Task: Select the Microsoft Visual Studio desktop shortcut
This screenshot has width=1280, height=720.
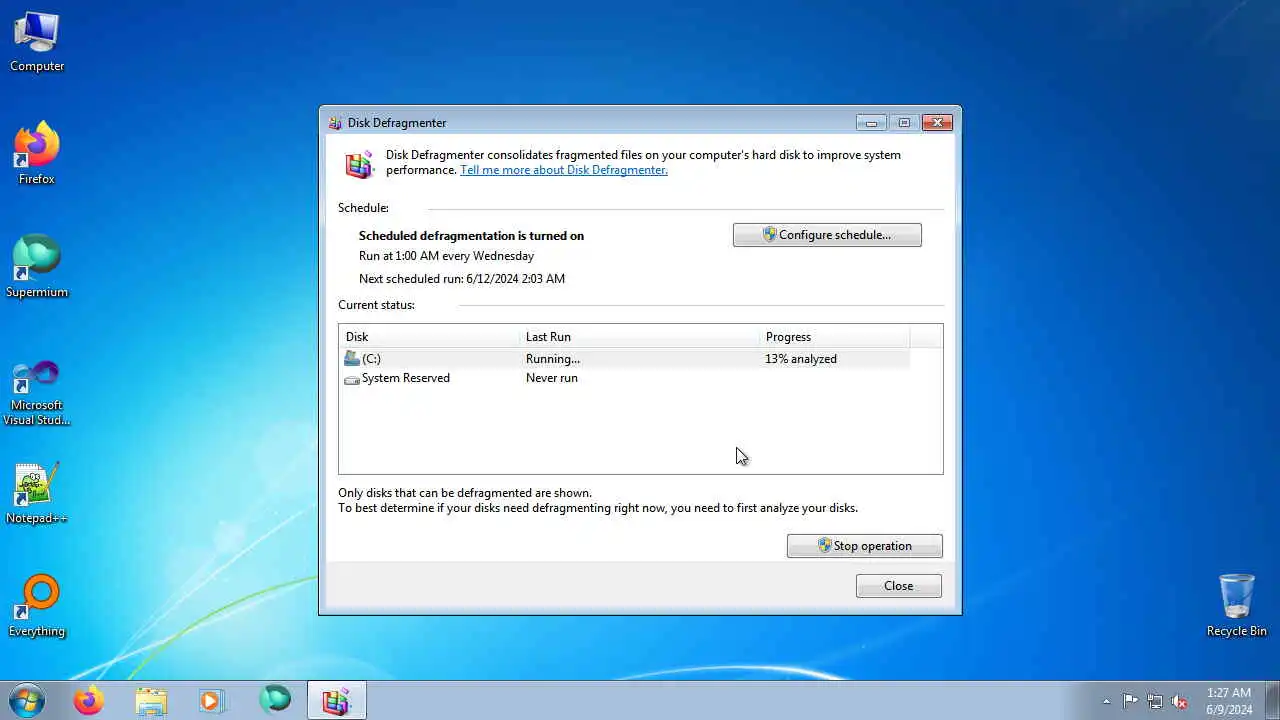Action: pyautogui.click(x=37, y=391)
